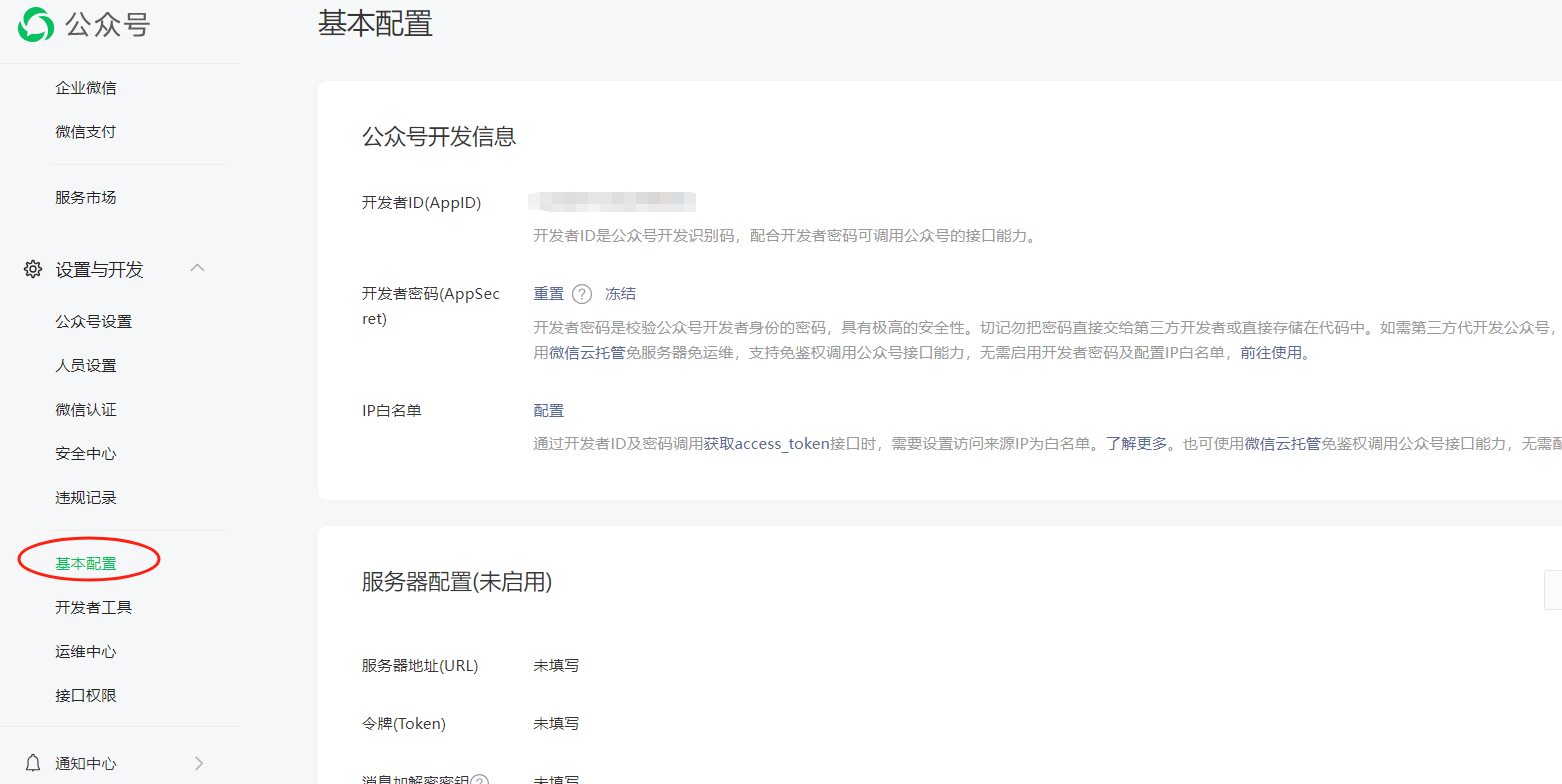This screenshot has width=1562, height=784.
Task: Click the button at 服务器配置 right edge
Action: [1553, 590]
